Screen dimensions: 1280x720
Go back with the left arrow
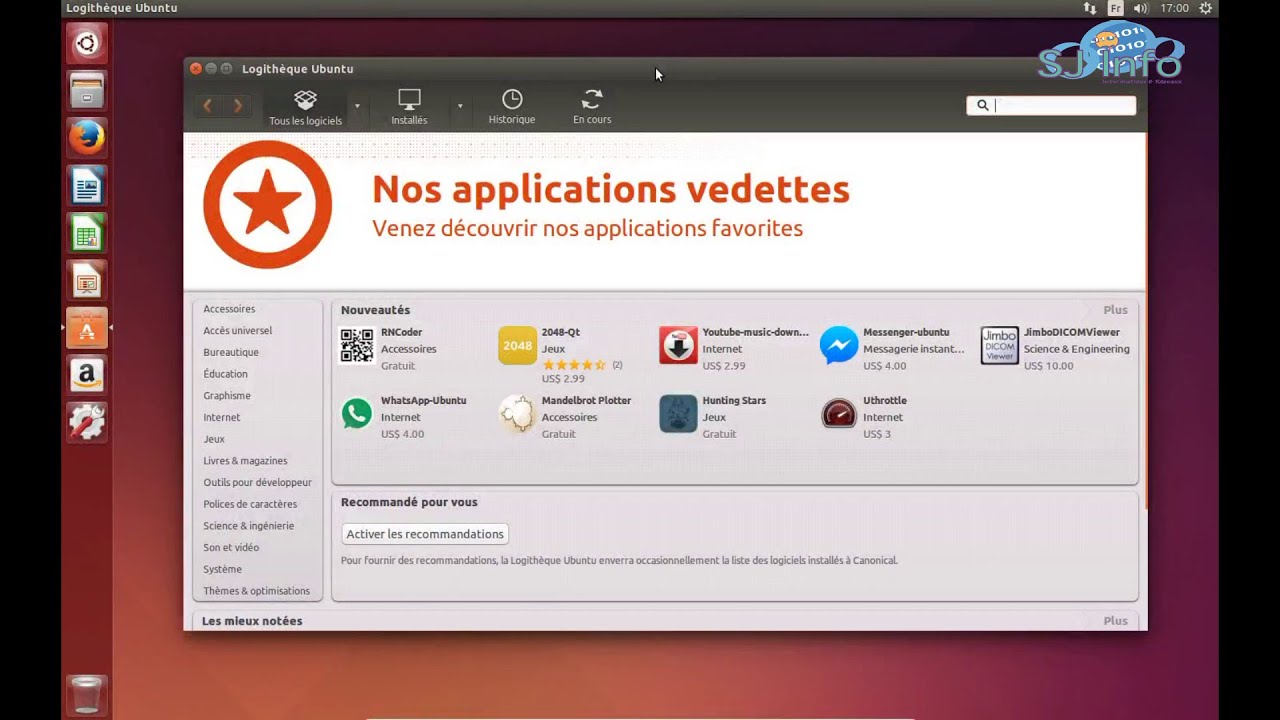tap(207, 105)
